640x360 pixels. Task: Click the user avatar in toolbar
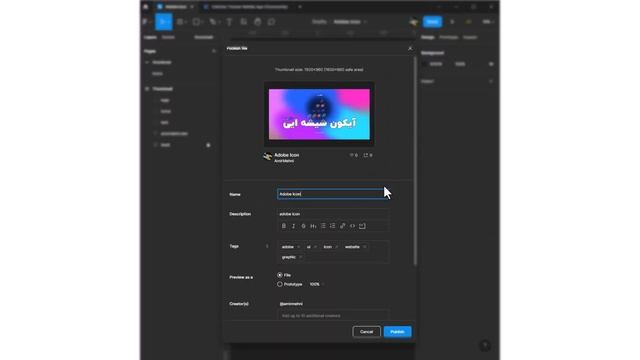tap(413, 22)
